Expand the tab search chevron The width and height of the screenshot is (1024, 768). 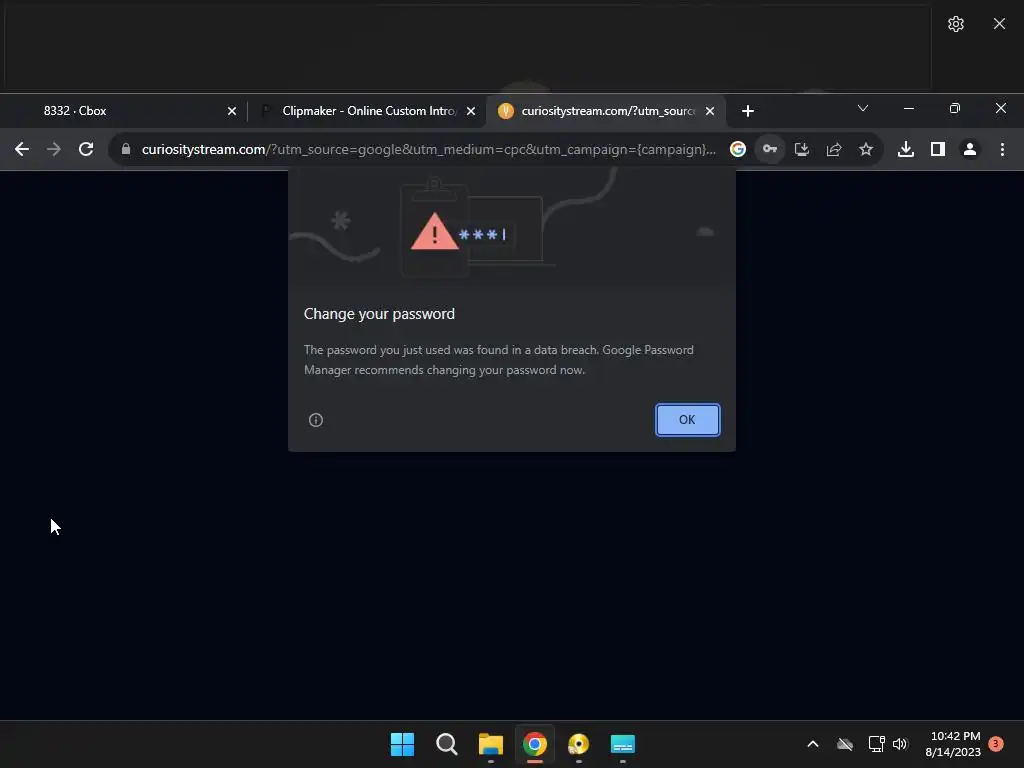863,108
